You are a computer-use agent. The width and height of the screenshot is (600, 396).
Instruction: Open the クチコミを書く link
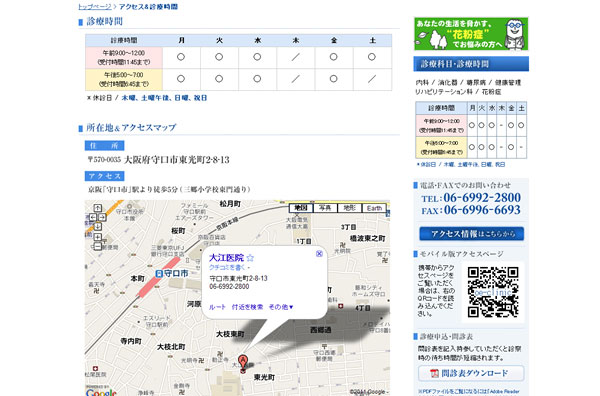click(x=227, y=267)
